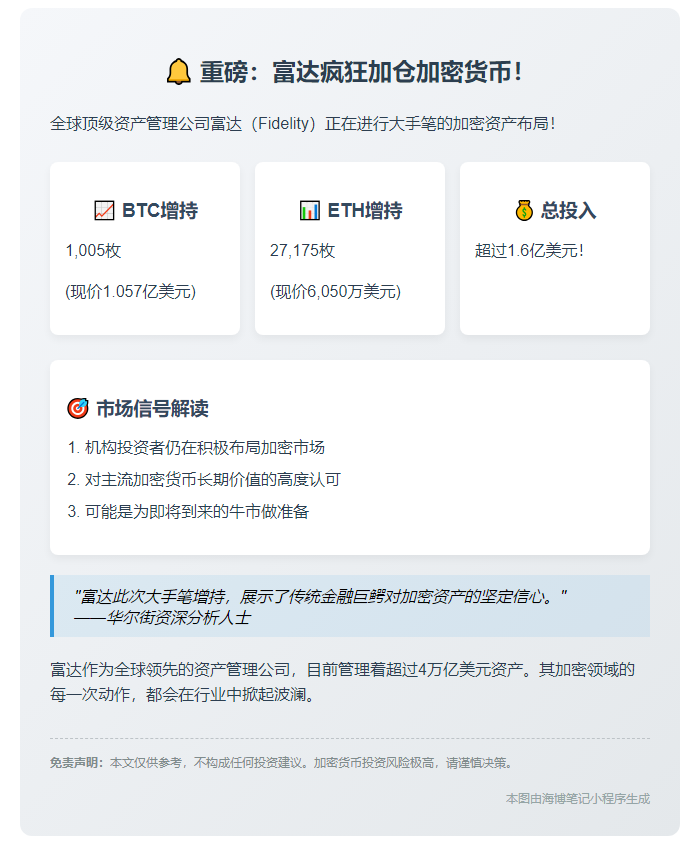
Task: Click list item 3 about 牛市做准备
Action: point(188,512)
